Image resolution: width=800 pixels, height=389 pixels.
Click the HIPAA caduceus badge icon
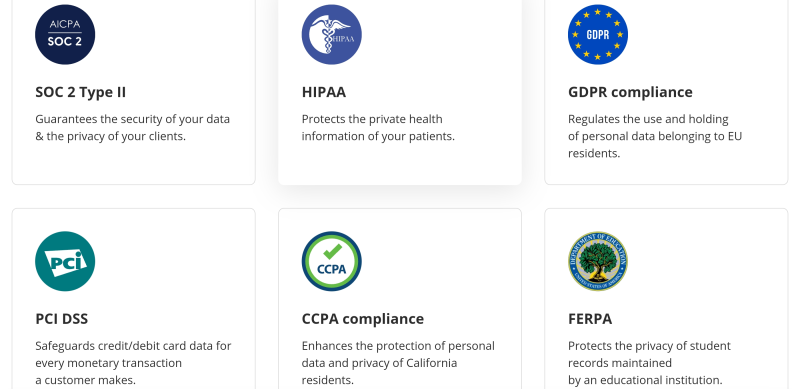(x=332, y=35)
